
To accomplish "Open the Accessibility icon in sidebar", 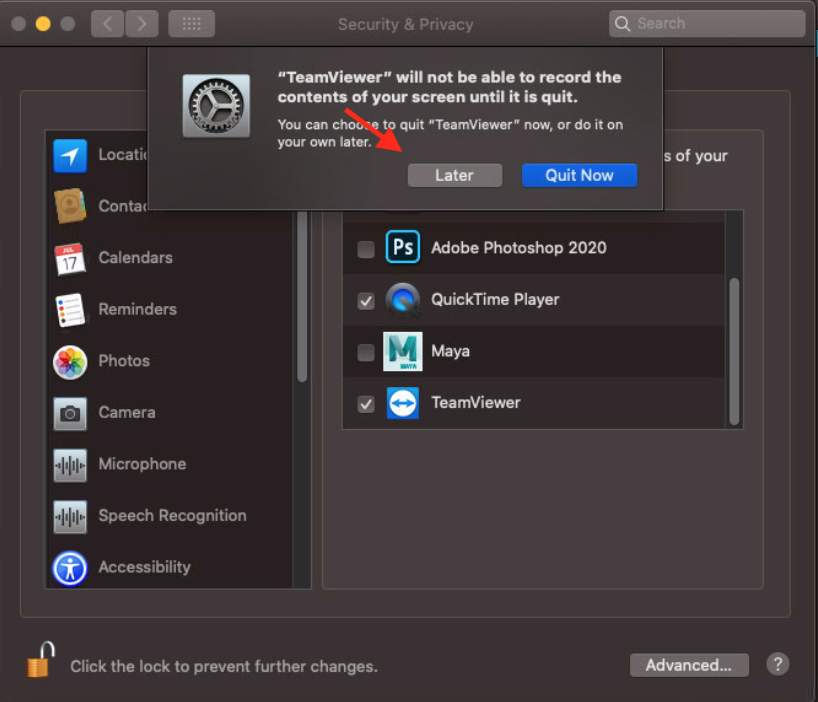I will point(70,568).
